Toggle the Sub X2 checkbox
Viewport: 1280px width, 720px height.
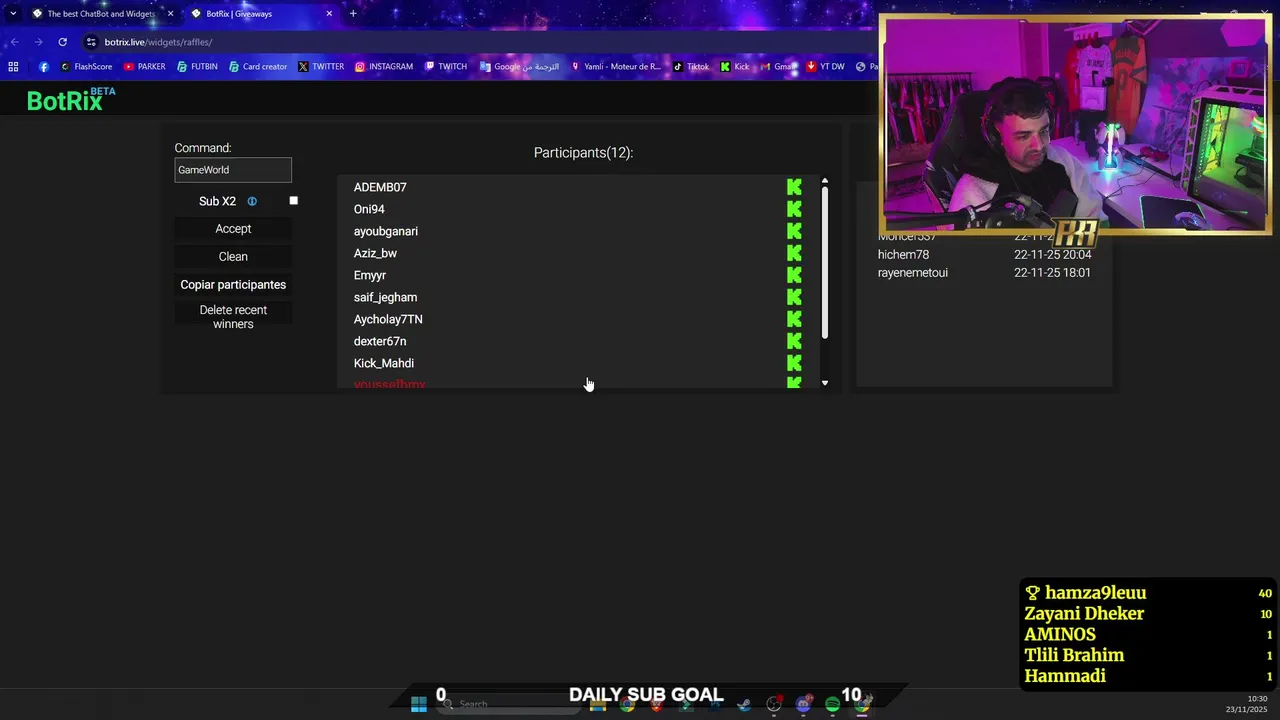point(294,201)
